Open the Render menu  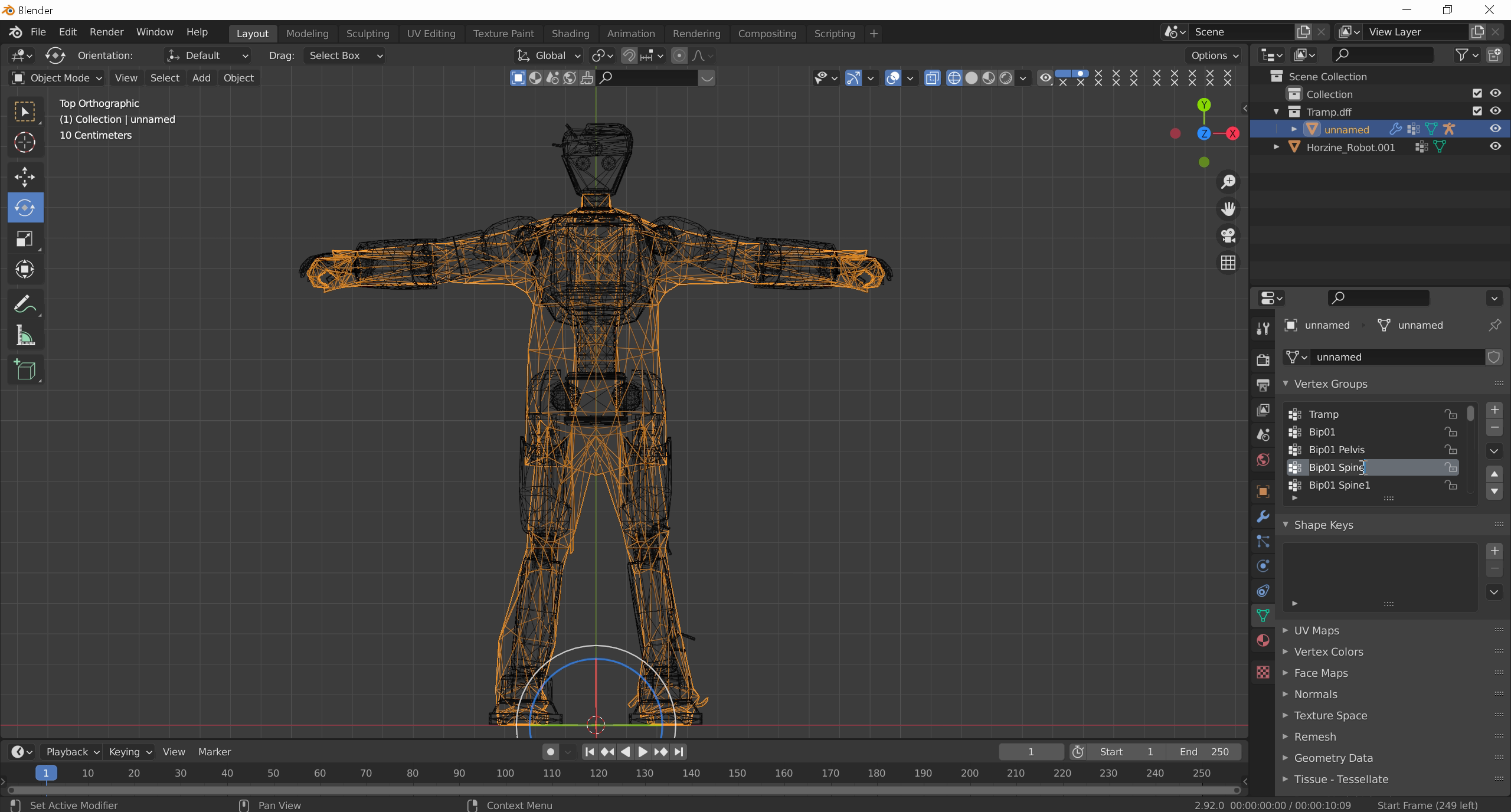(106, 32)
